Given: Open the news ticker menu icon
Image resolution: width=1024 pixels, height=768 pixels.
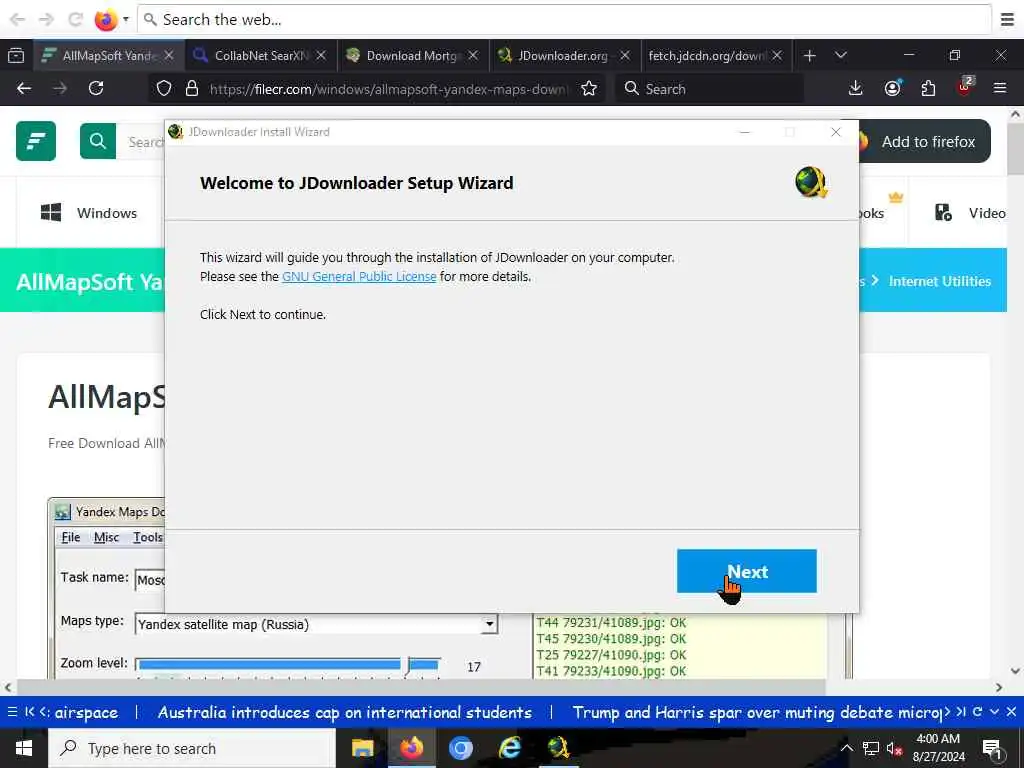Looking at the screenshot, I should (x=12, y=712).
